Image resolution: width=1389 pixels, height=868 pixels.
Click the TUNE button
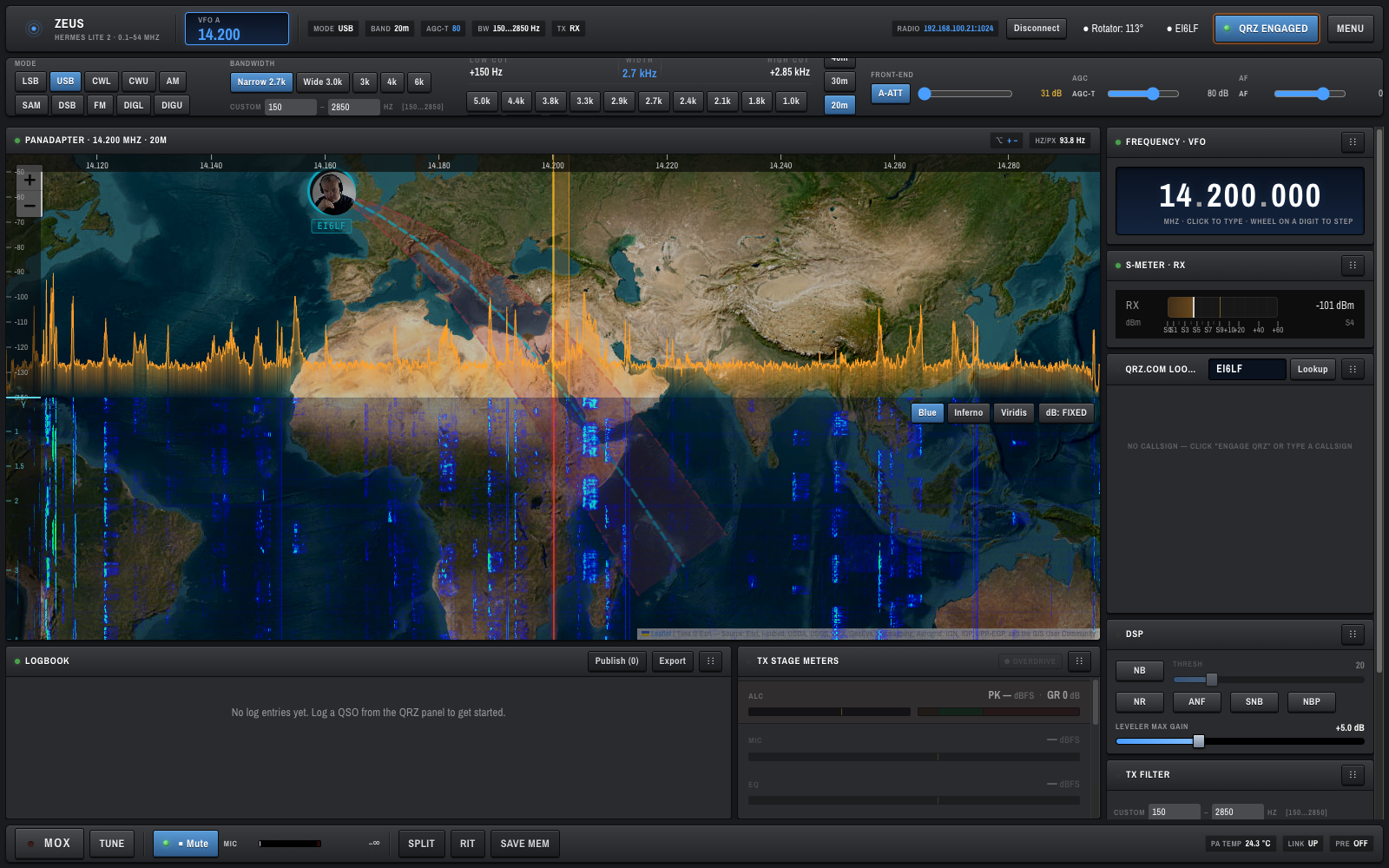coord(112,844)
